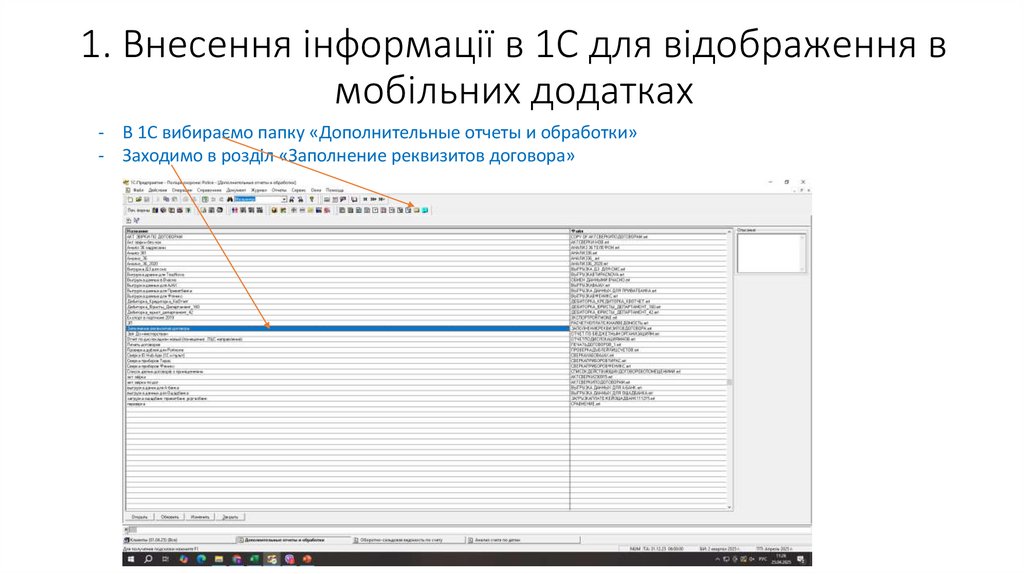The image size is (1024, 574).
Task: Open the Справочники menu
Action: [x=209, y=190]
